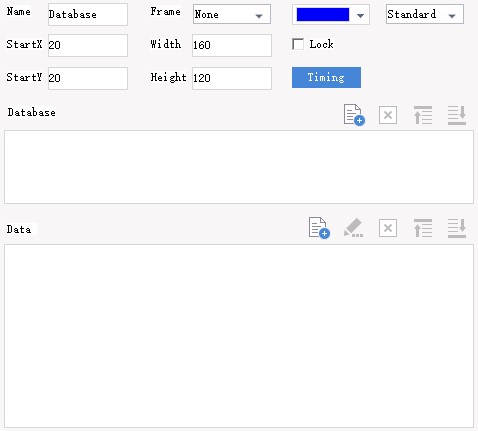
Task: Click the Name input field
Action: click(x=88, y=14)
